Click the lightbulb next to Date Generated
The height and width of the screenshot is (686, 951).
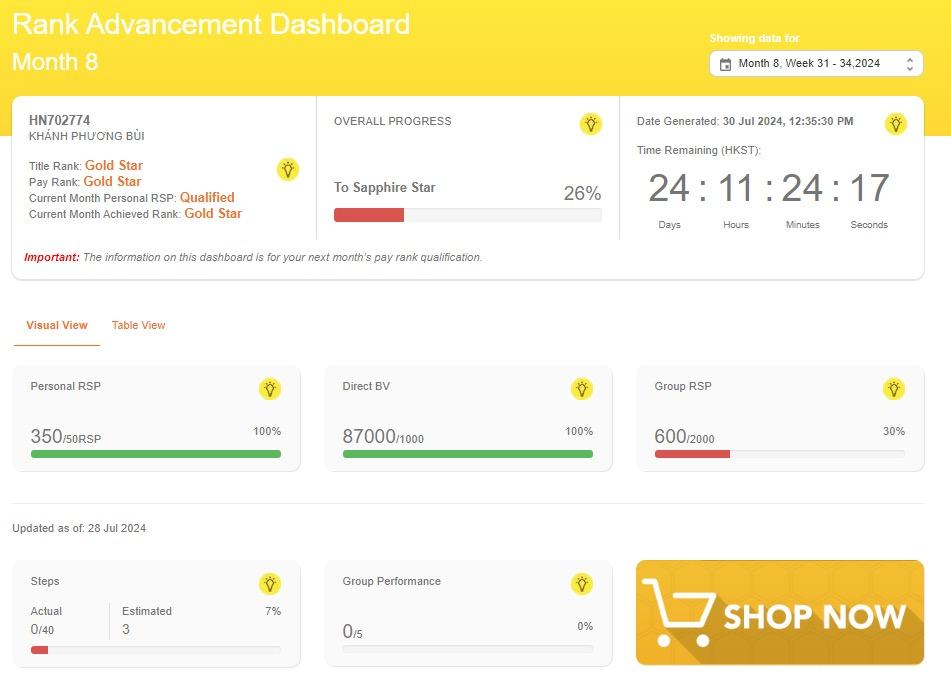pos(895,124)
